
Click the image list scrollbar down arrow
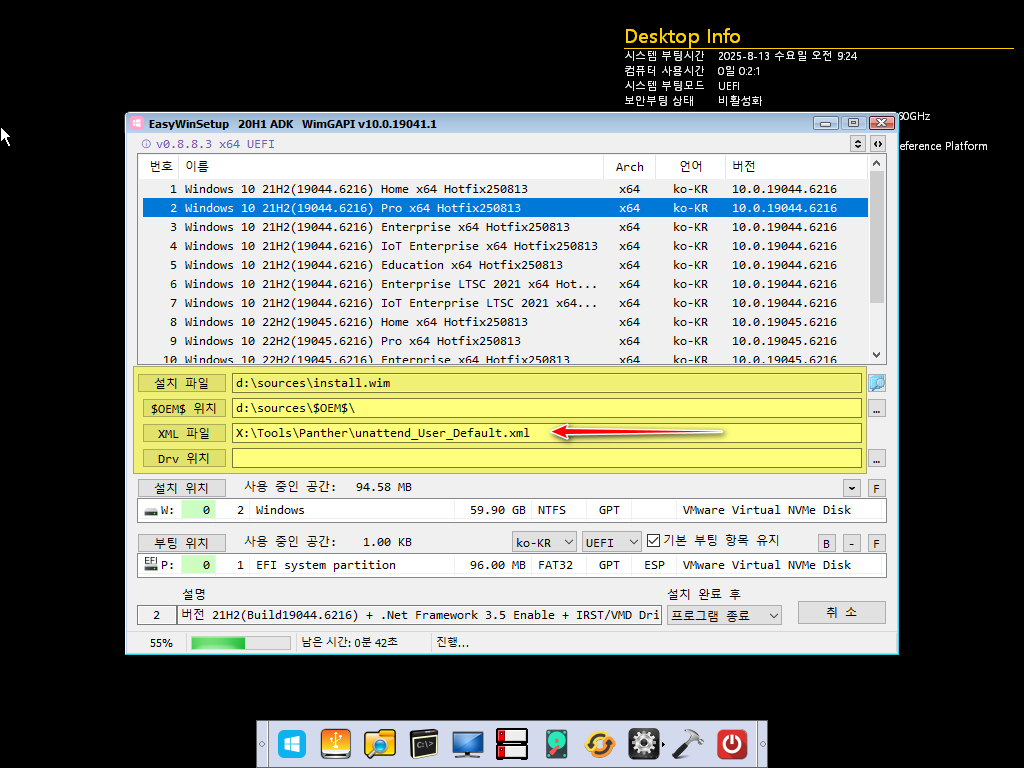click(x=876, y=355)
